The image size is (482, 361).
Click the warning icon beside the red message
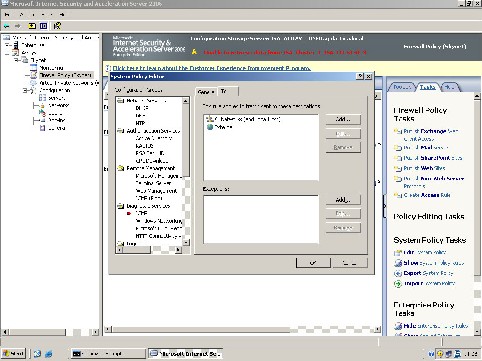pyautogui.click(x=194, y=52)
